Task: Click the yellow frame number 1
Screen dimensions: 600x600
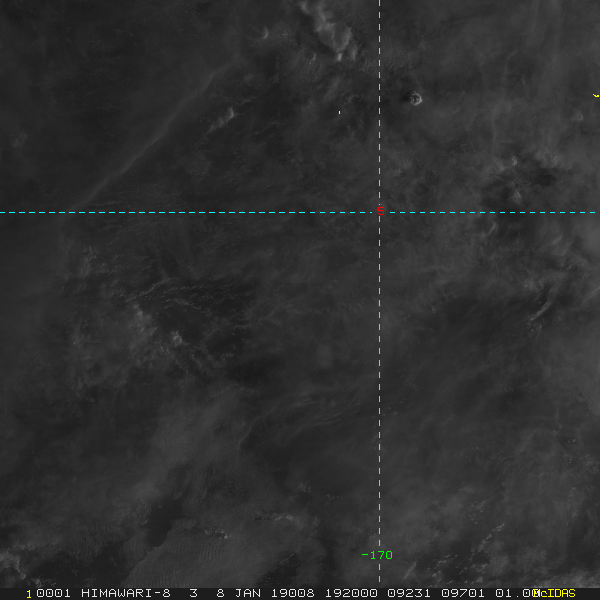Action: 29,594
